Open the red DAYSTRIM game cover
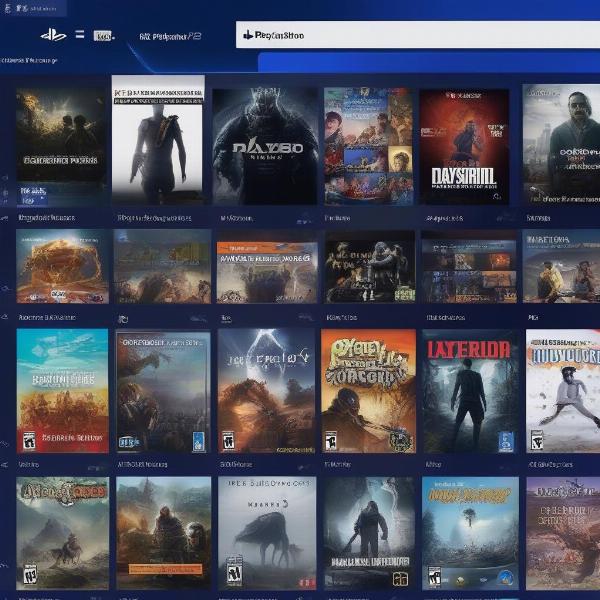Screen dimensions: 600x600 [x=464, y=147]
